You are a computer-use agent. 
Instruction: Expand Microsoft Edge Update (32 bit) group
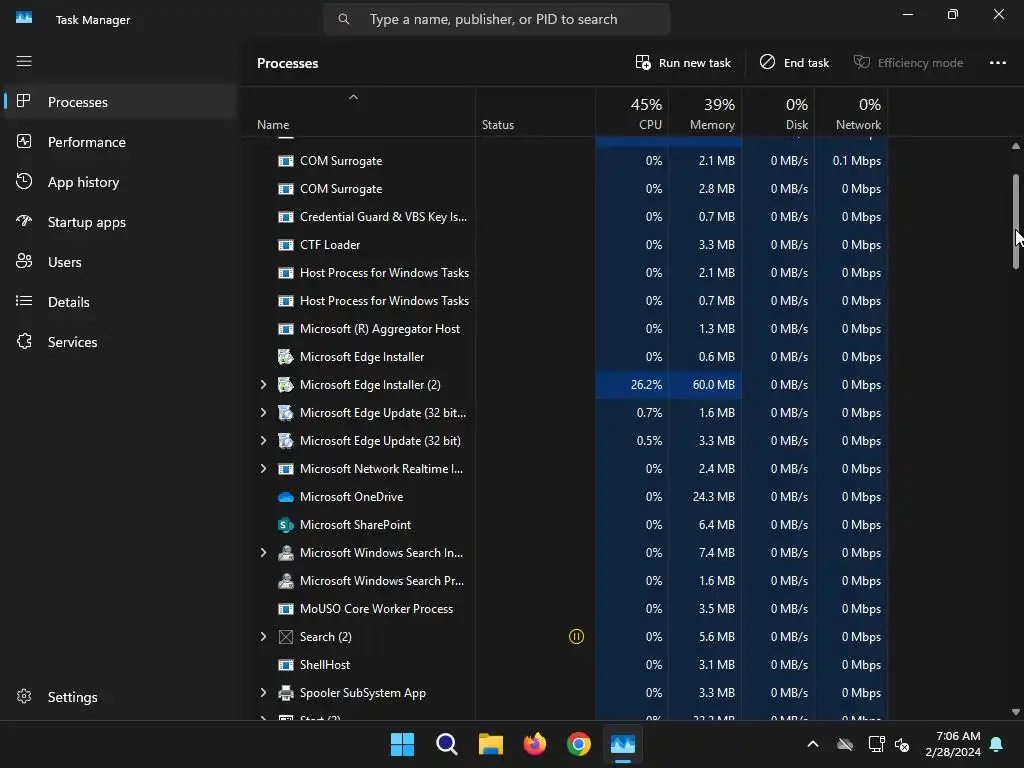(263, 441)
